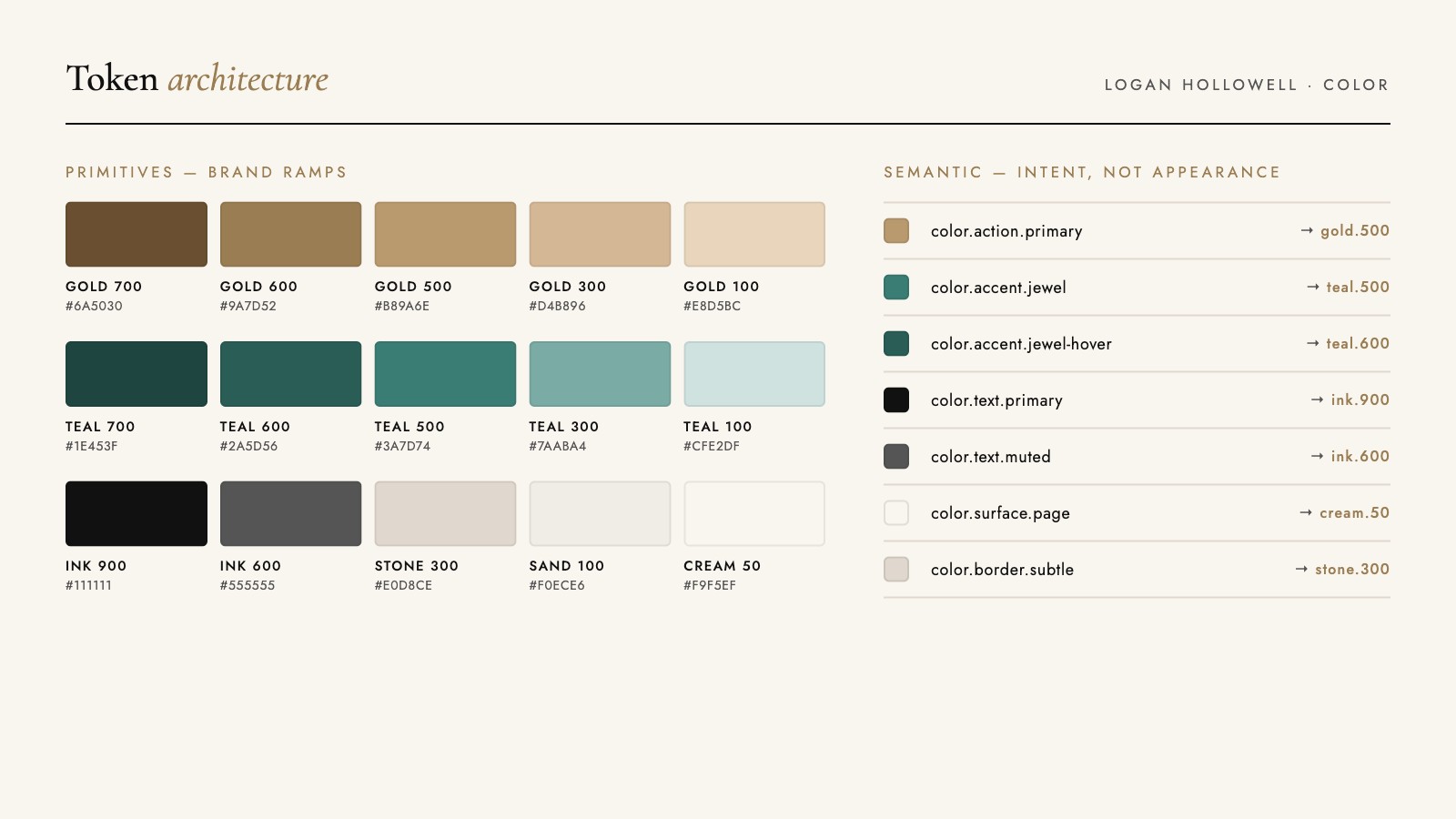The image size is (1456, 819).
Task: Click the chip beside color.accent.jewel-hover
Action: (x=896, y=344)
